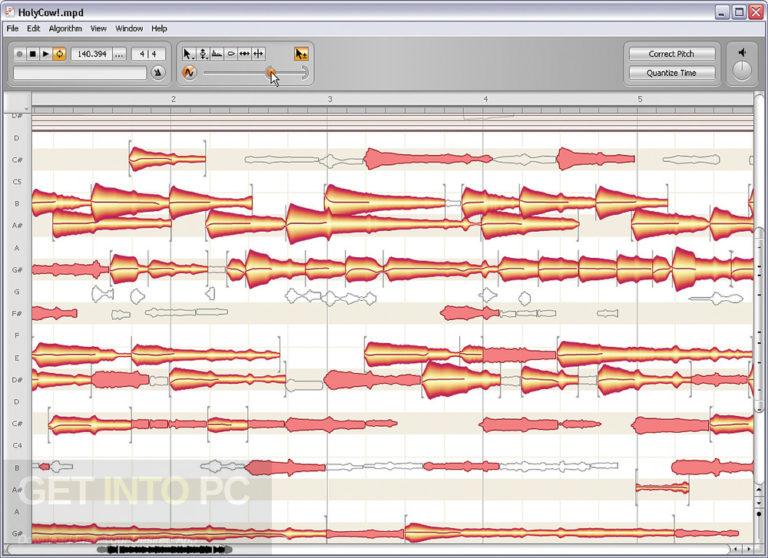768x558 pixels.
Task: Select the amplitude tool
Action: 231,54
